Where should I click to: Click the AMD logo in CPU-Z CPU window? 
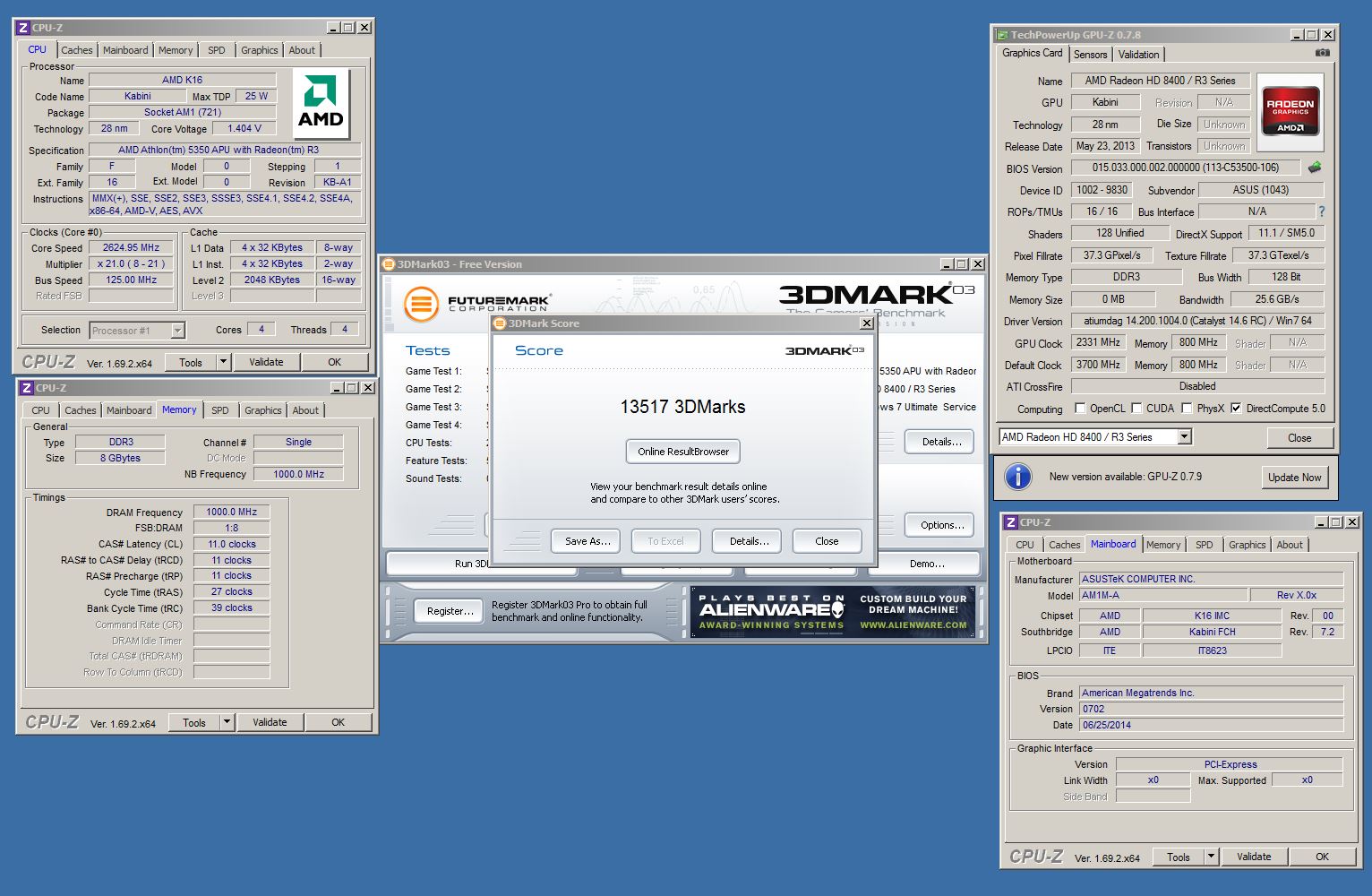tap(321, 103)
